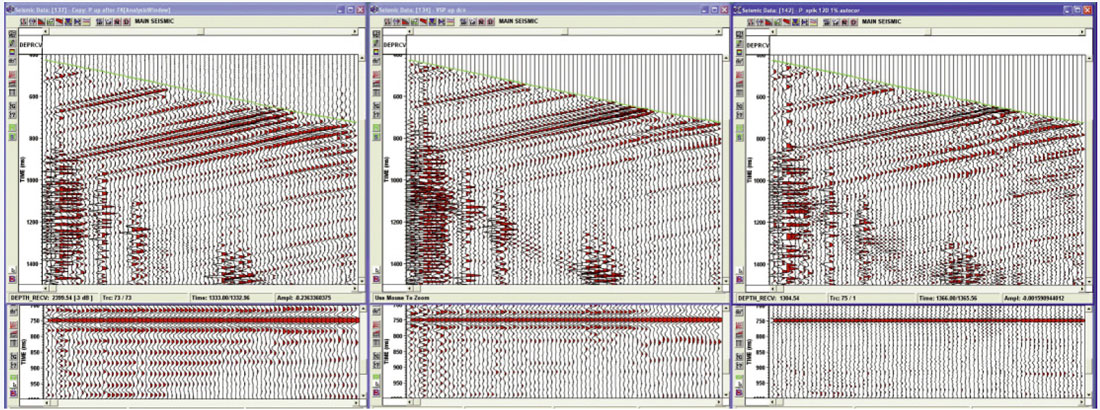Click the right arrow of window 134's lower-panel horizontal scrollbar
The height and width of the screenshot is (410, 1100).
719,402
